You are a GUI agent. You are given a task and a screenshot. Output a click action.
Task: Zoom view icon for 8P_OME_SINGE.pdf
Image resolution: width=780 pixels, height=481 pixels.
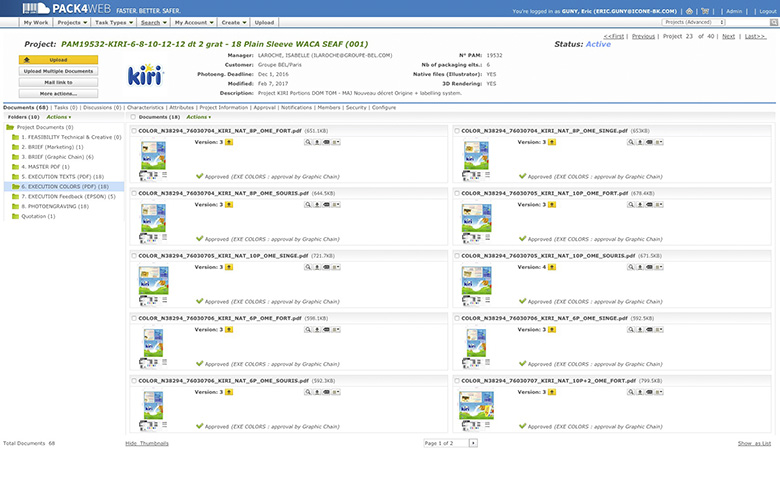(x=631, y=142)
